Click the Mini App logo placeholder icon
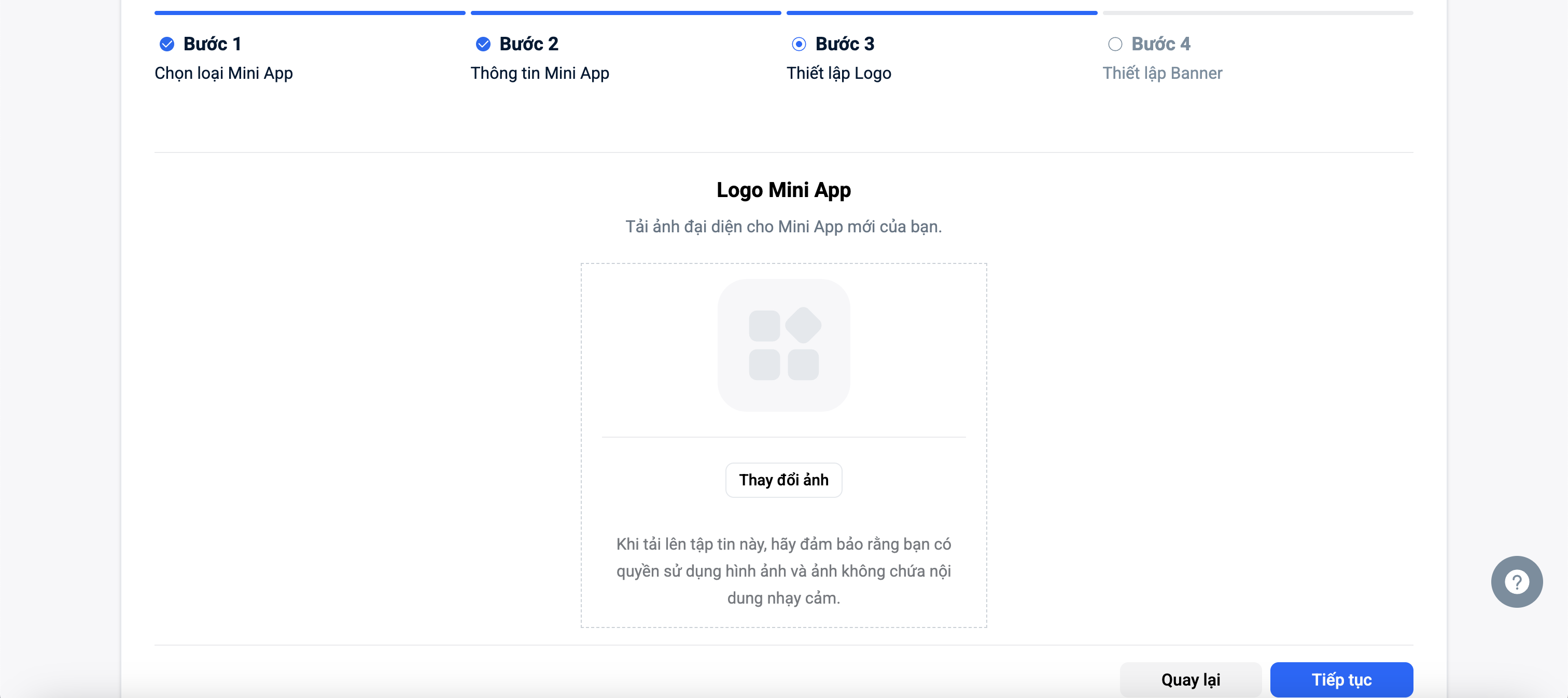This screenshot has width=1568, height=698. pyautogui.click(x=783, y=345)
